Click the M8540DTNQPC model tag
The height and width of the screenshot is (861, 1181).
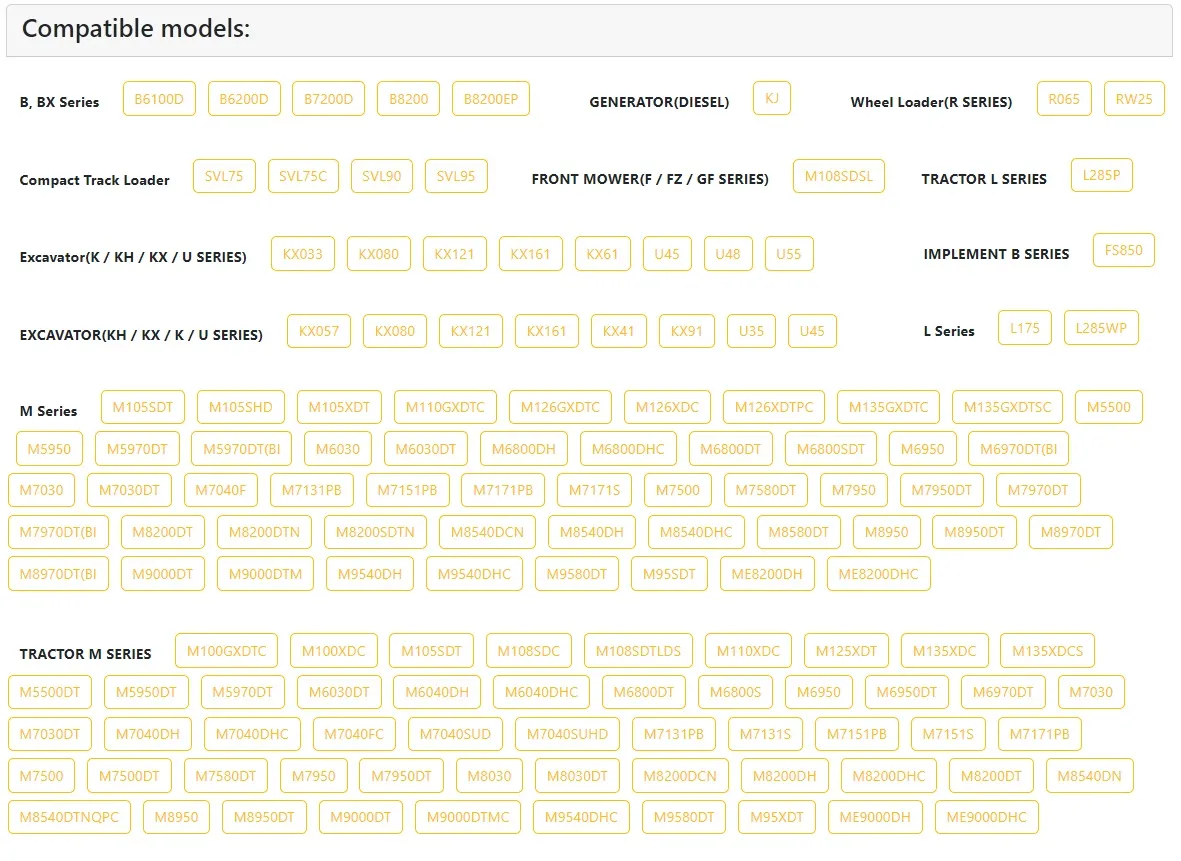[x=69, y=817]
